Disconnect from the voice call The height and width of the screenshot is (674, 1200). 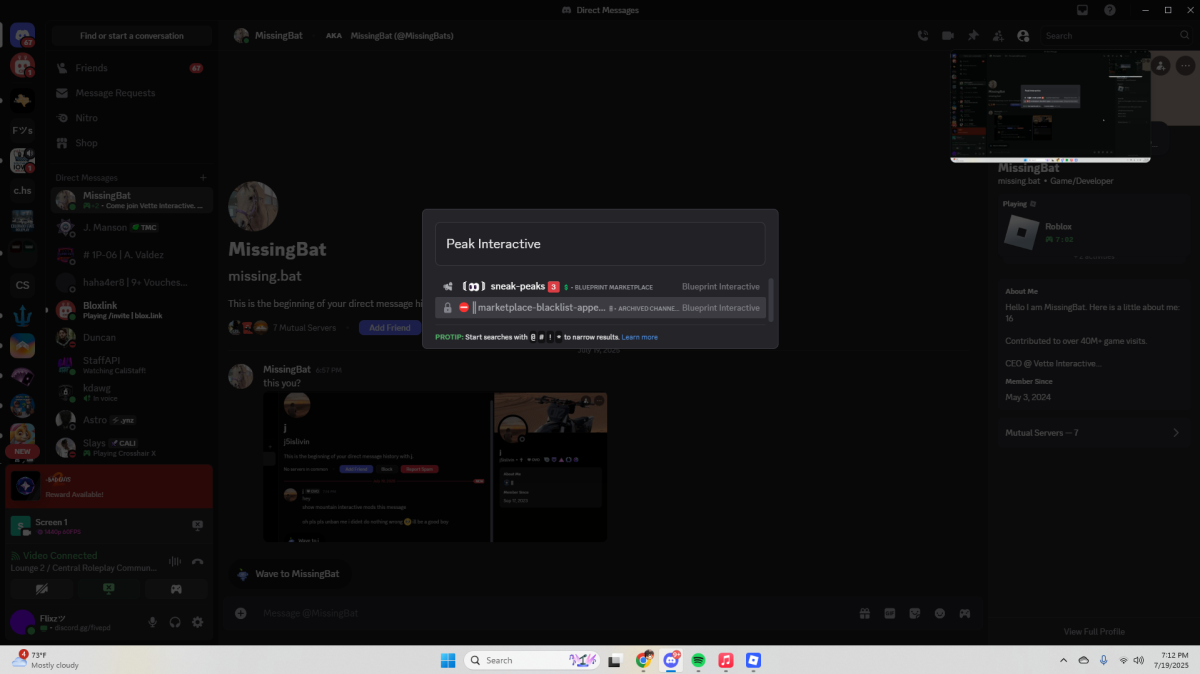point(198,562)
